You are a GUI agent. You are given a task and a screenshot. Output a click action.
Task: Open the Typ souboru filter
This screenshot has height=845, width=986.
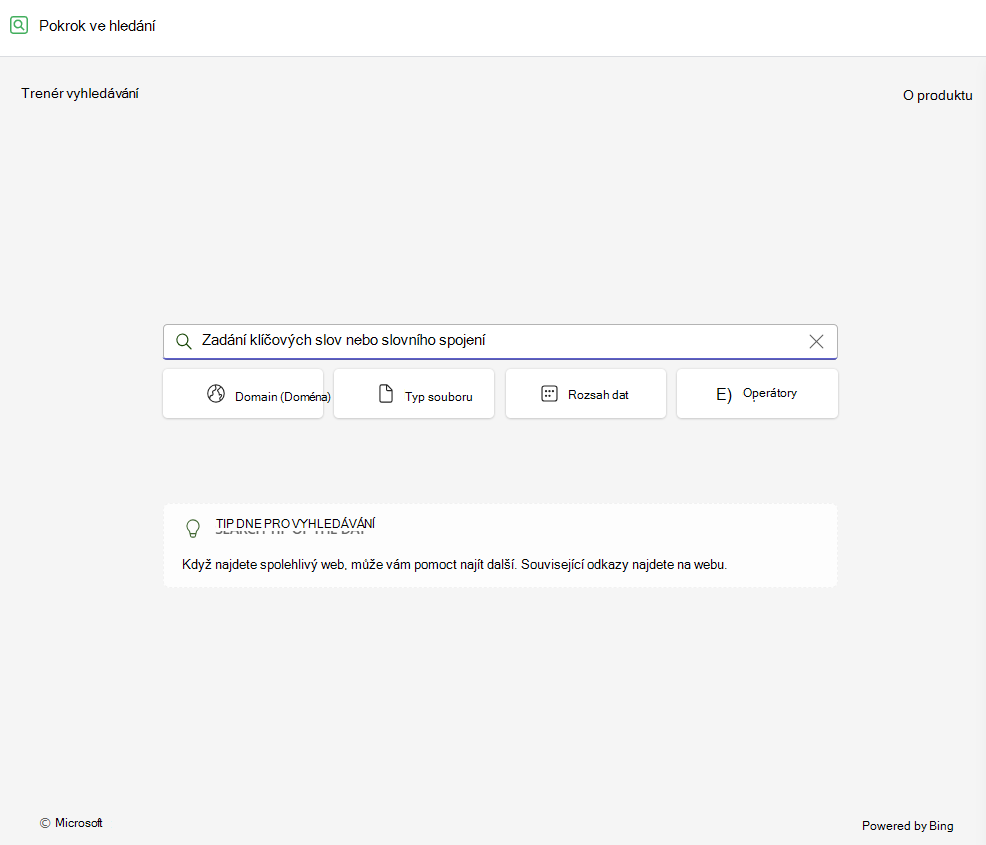point(414,394)
